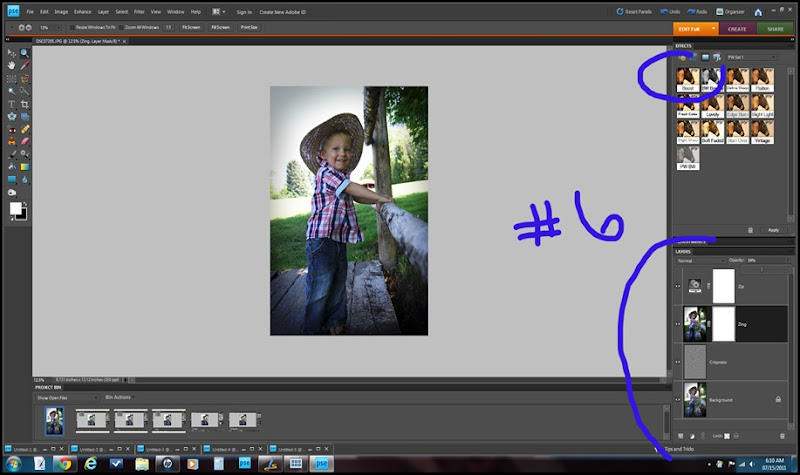The width and height of the screenshot is (800, 475).
Task: Click the Fit Screen button
Action: [193, 28]
